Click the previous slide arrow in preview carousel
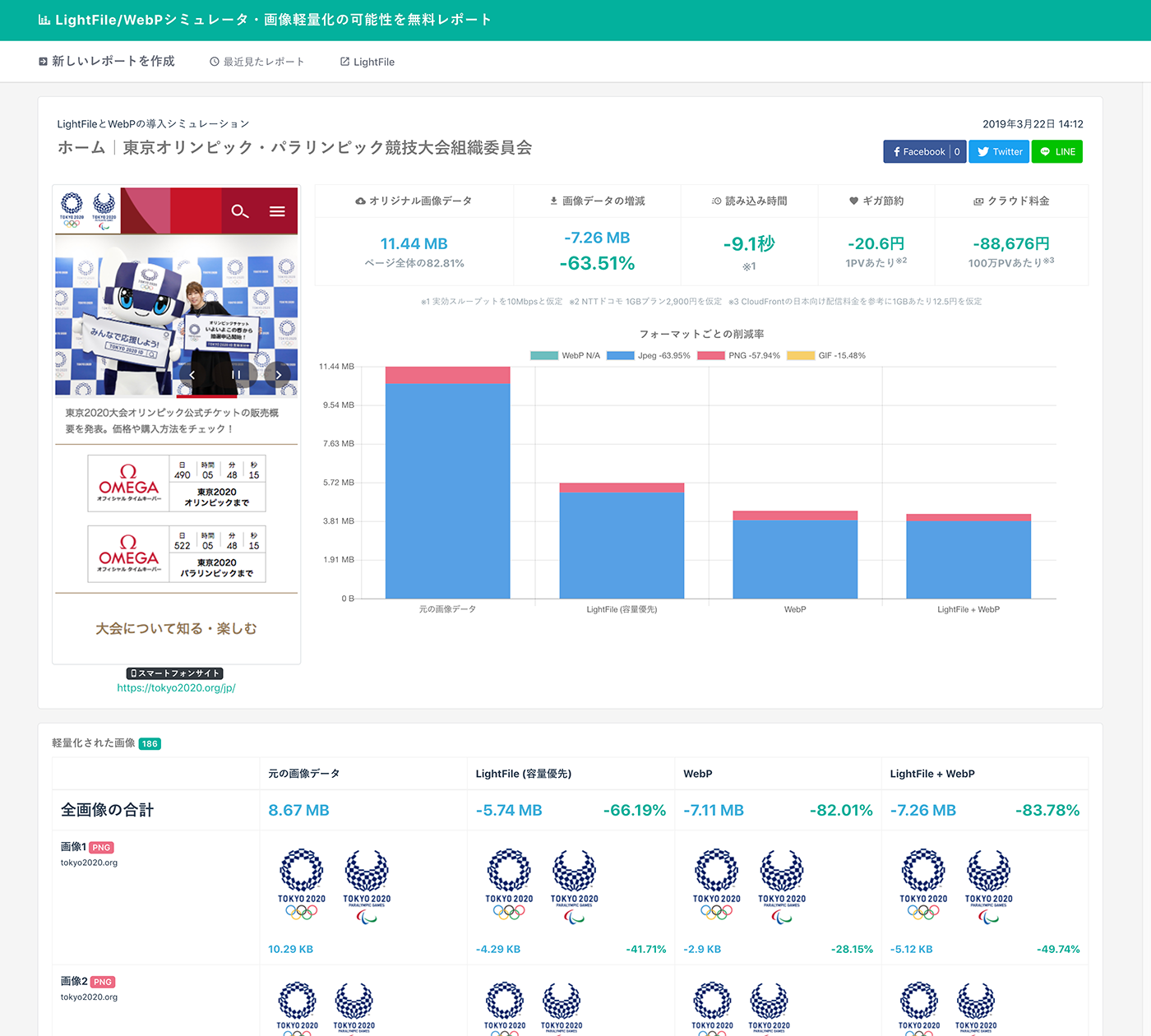Viewport: 1151px width, 1036px height. [192, 374]
